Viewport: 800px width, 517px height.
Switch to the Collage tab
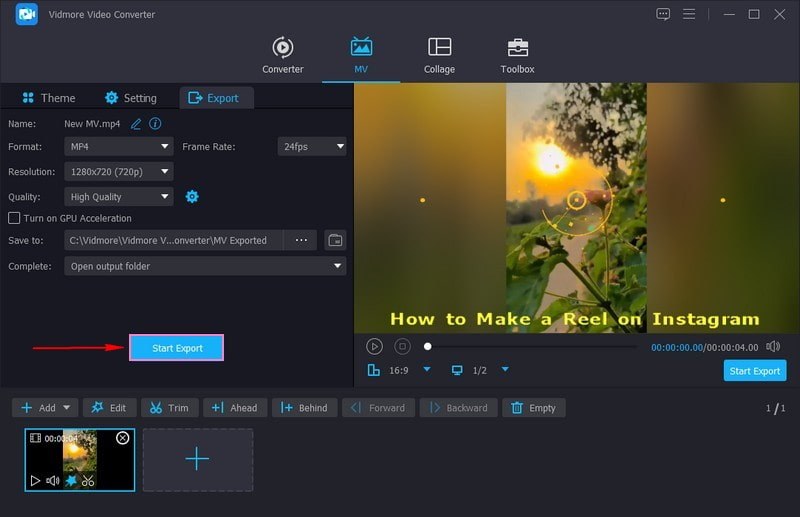[x=439, y=56]
